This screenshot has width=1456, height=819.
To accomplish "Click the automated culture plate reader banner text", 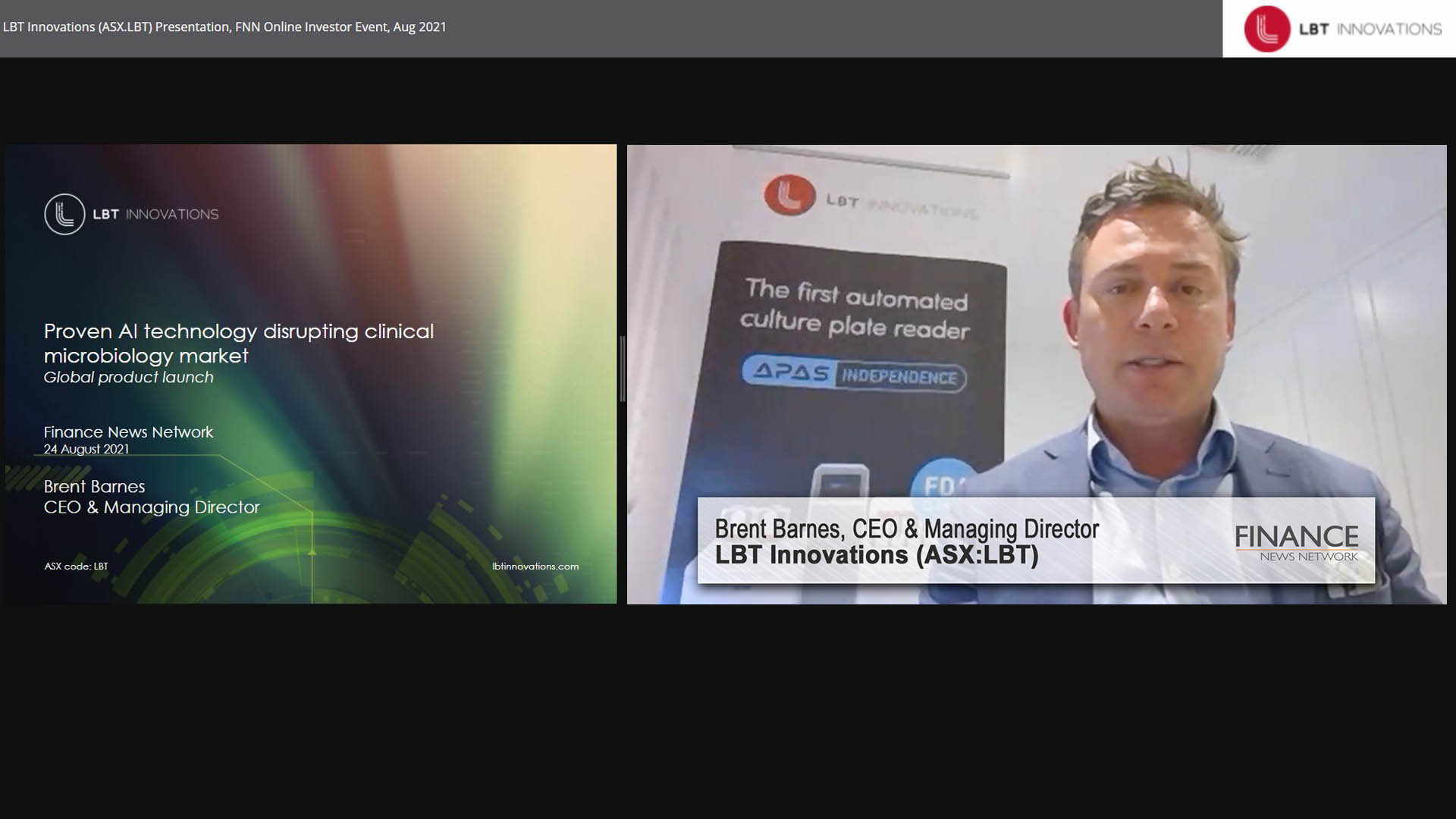I will [x=855, y=309].
